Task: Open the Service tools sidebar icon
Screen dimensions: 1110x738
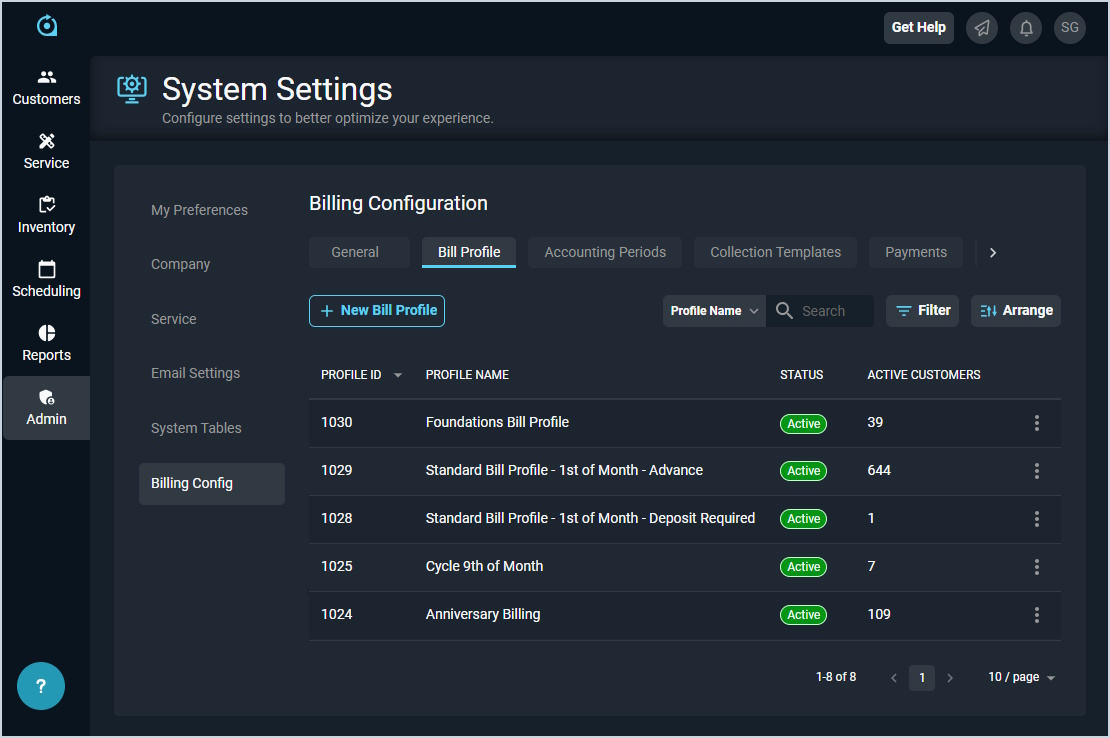Action: 46,151
